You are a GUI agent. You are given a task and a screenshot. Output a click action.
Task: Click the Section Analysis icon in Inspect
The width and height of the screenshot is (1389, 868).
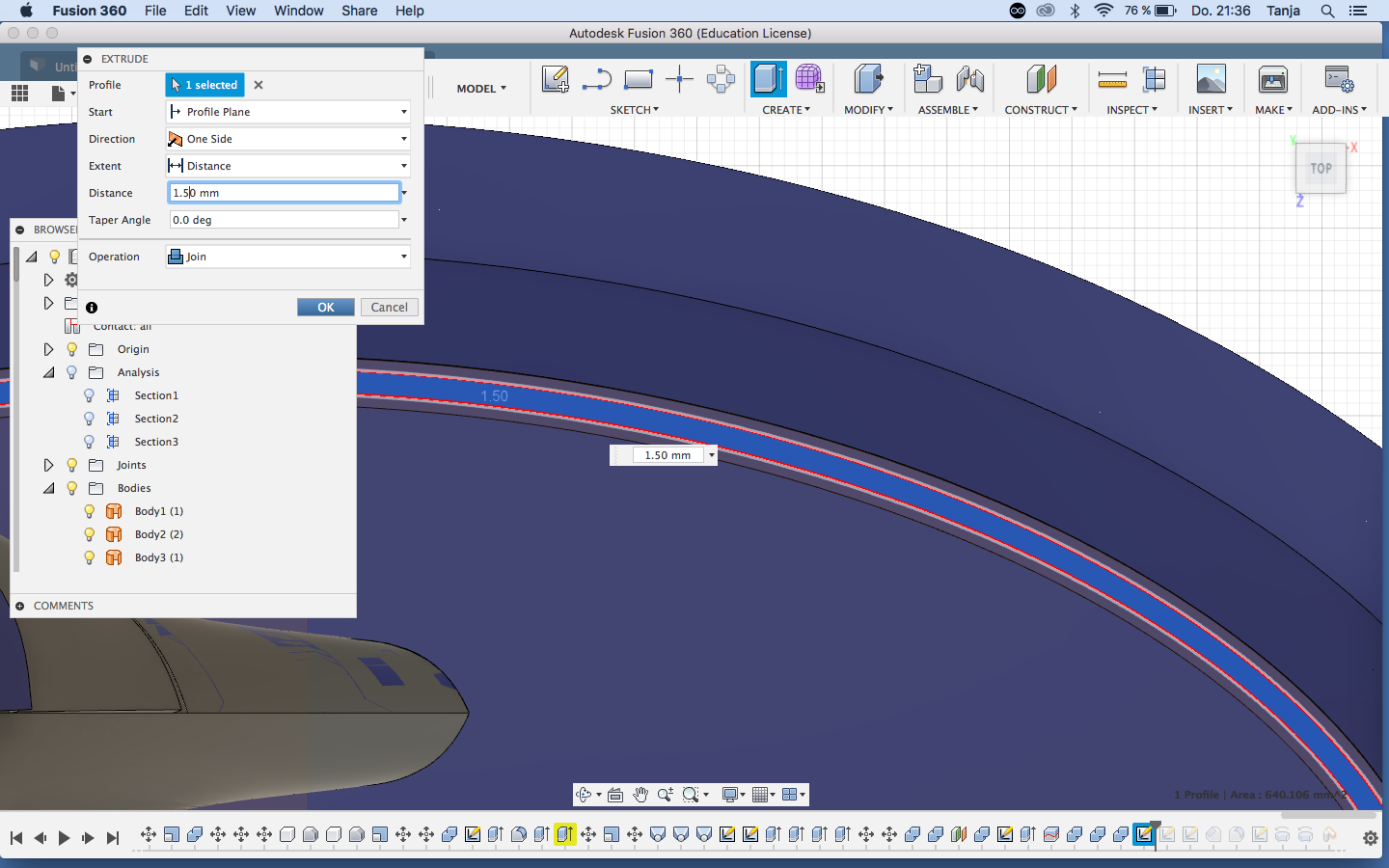[x=1154, y=79]
